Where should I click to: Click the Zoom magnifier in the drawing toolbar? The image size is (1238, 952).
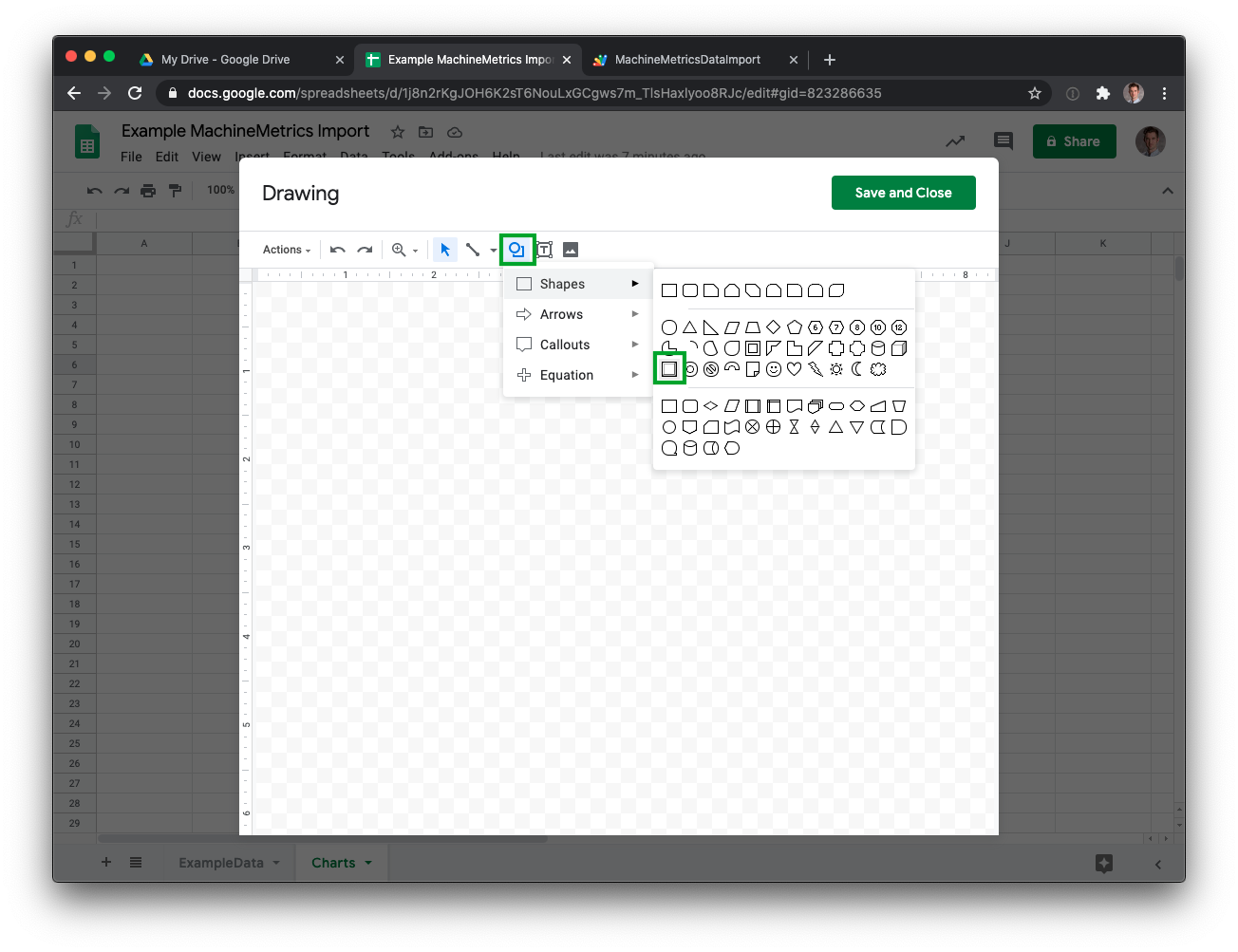tap(399, 250)
